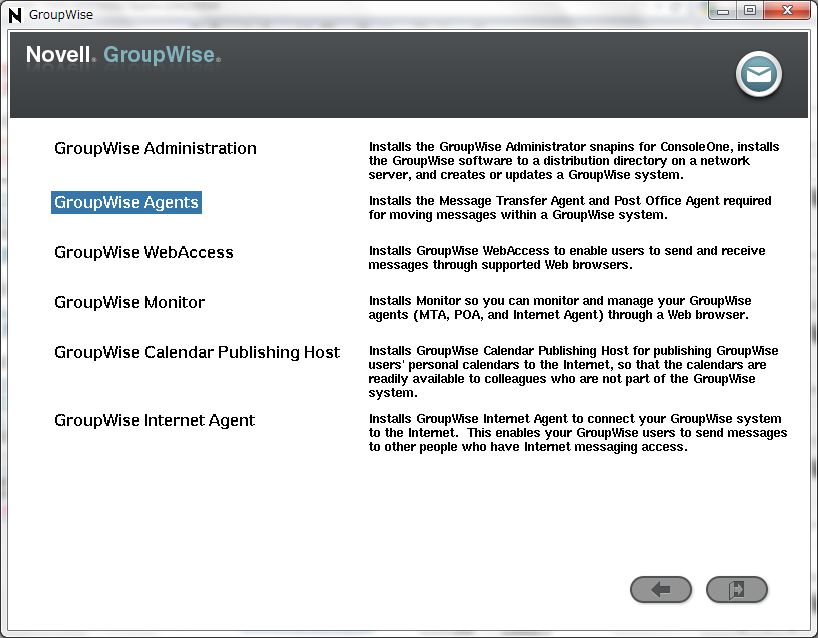Image resolution: width=818 pixels, height=638 pixels.
Task: Click the Novell GroupWise banner logo text
Action: point(124,55)
